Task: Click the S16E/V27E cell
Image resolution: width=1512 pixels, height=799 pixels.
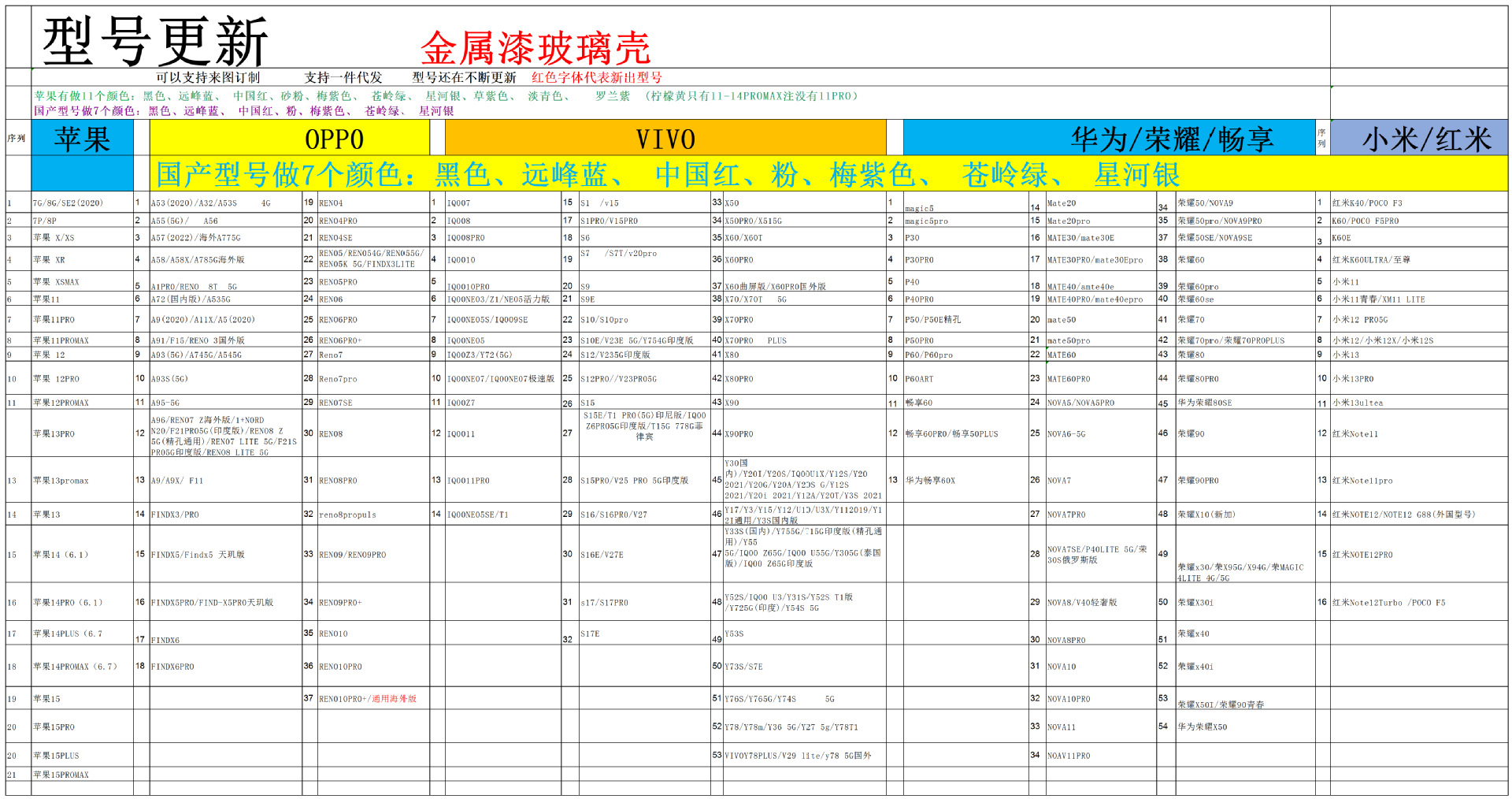Action: tap(644, 554)
